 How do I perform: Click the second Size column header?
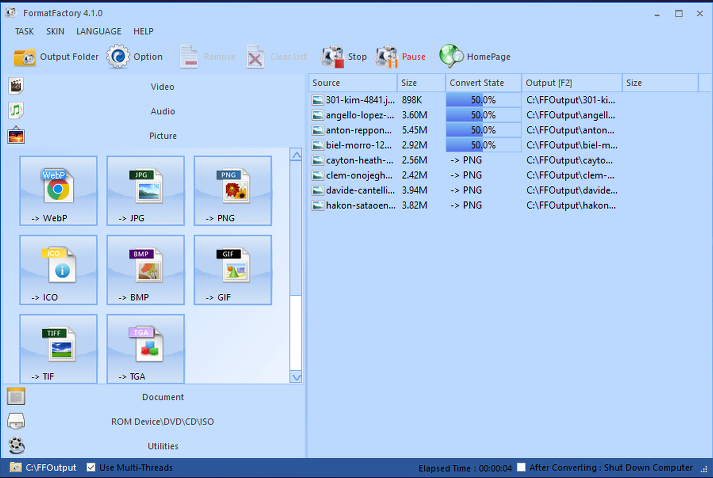pos(660,83)
